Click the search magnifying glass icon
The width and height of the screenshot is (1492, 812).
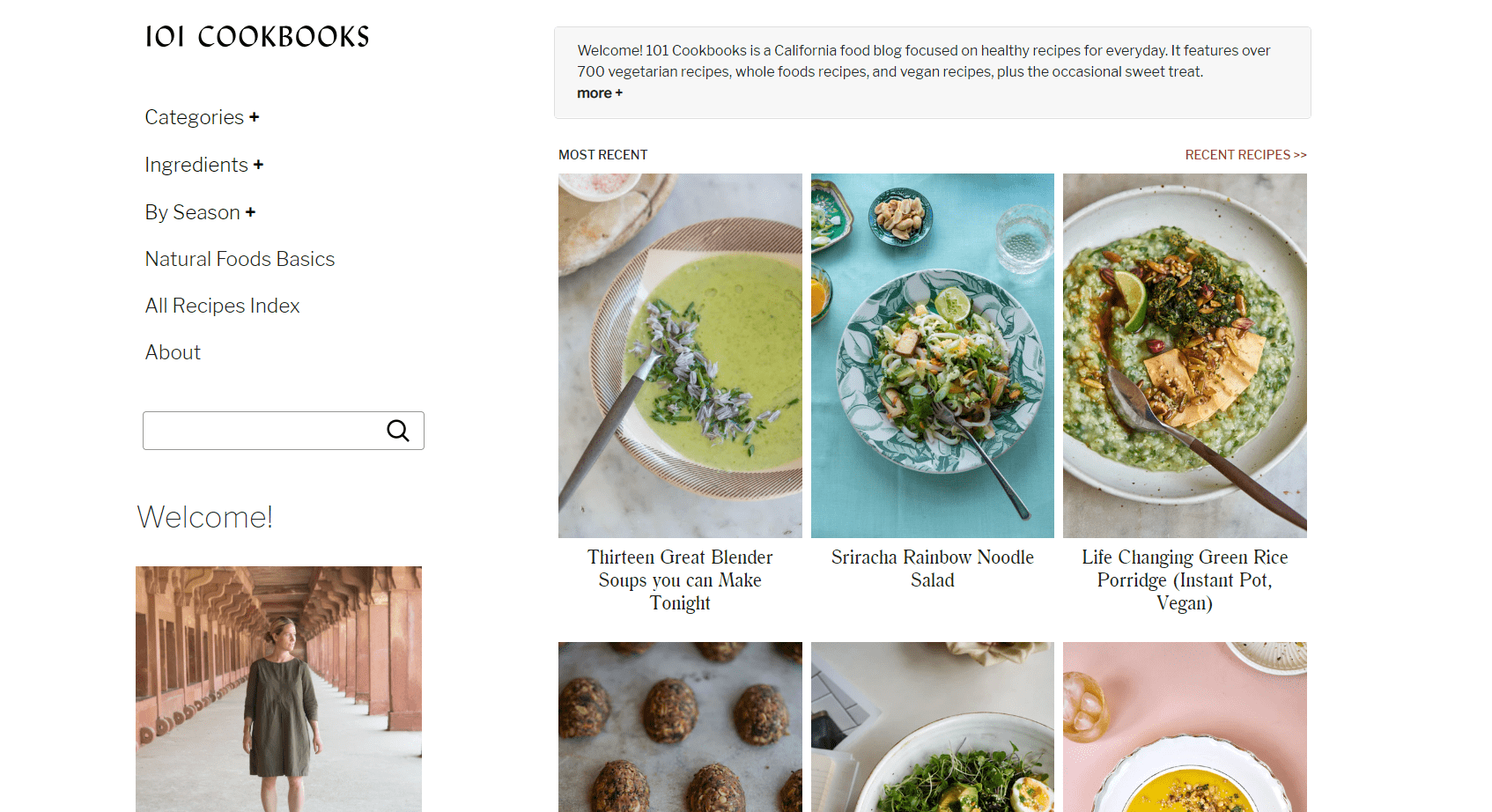tap(398, 431)
